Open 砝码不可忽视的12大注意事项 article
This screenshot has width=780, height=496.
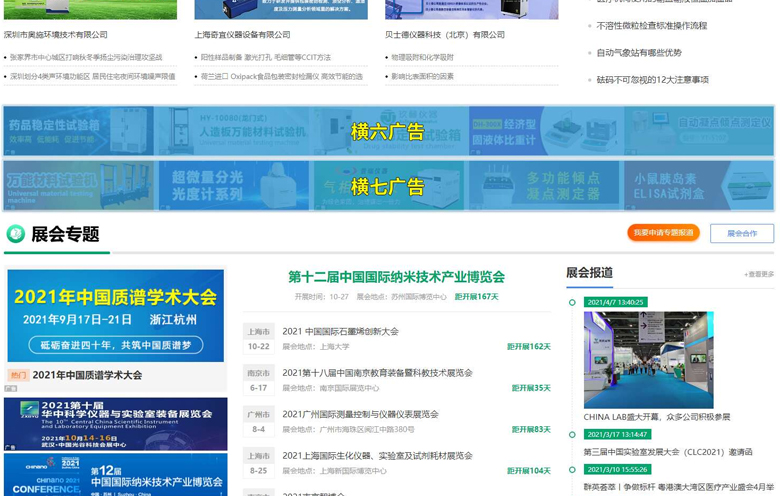coord(652,79)
